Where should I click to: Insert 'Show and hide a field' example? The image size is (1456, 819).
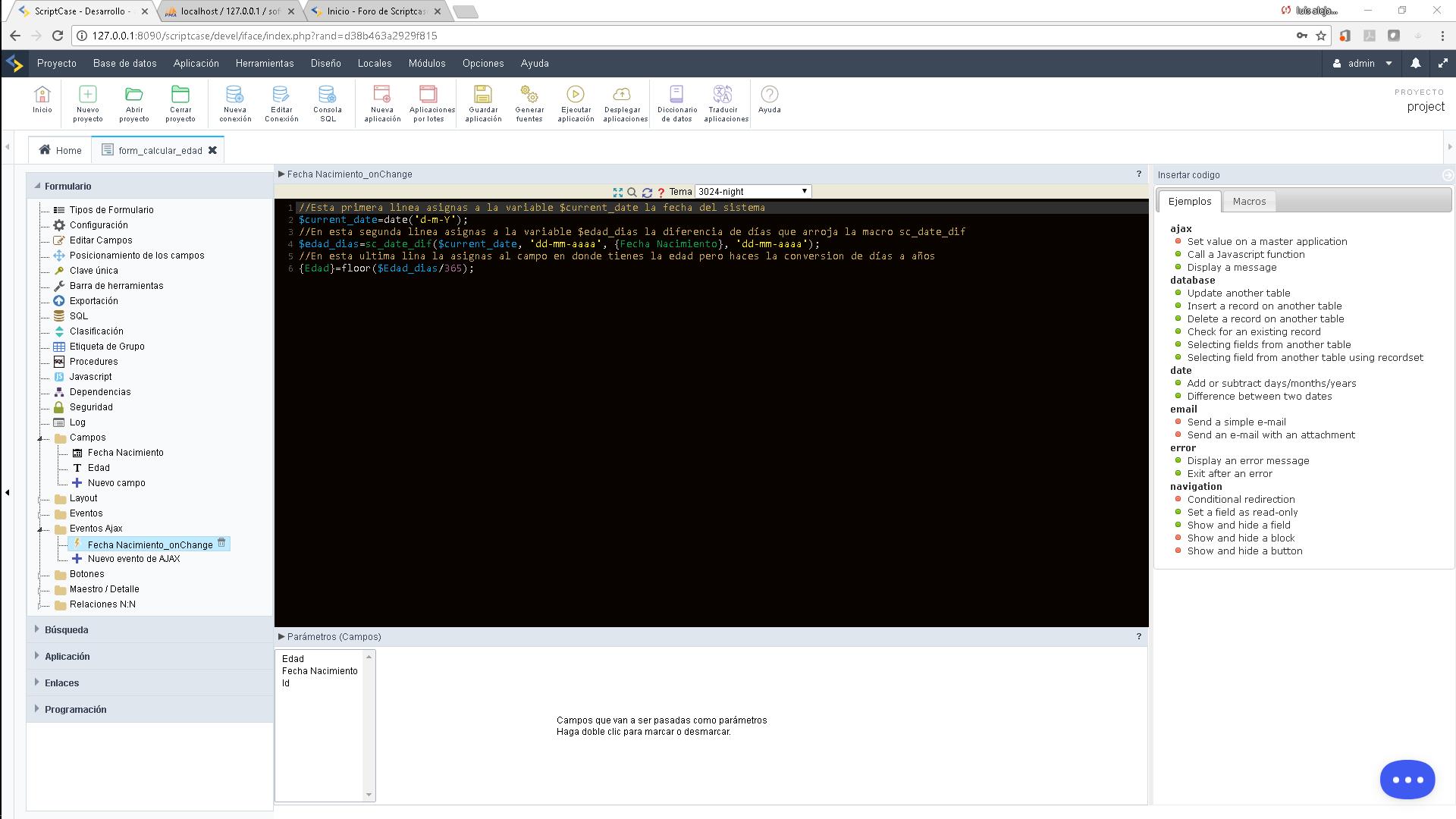click(x=1238, y=526)
